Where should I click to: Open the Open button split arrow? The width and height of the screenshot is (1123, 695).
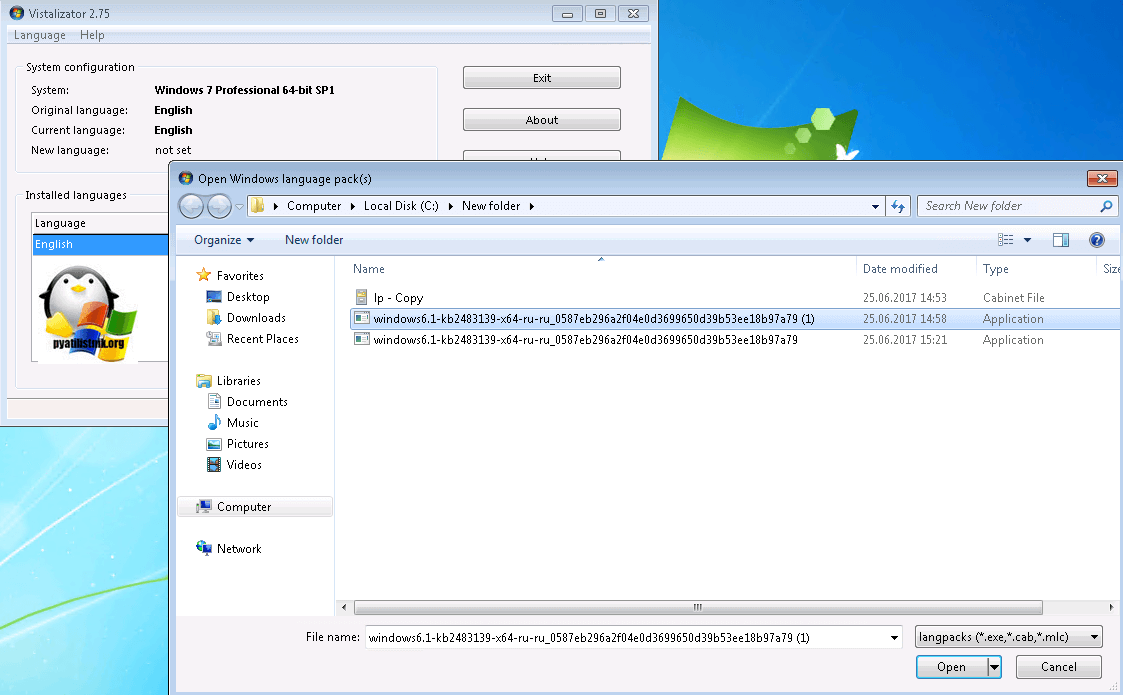994,667
